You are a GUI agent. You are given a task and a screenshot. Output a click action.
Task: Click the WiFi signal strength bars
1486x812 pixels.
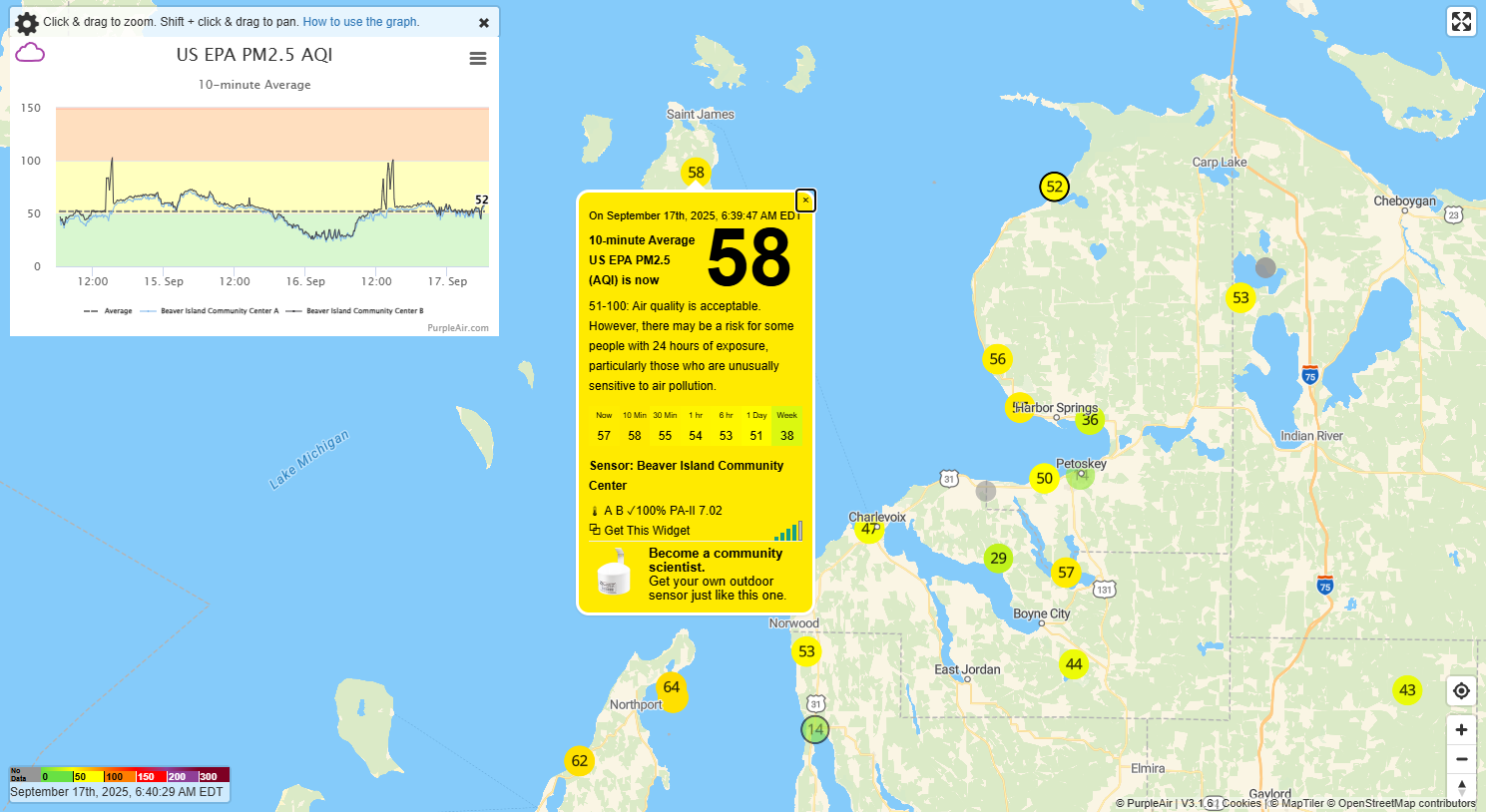pos(787,532)
